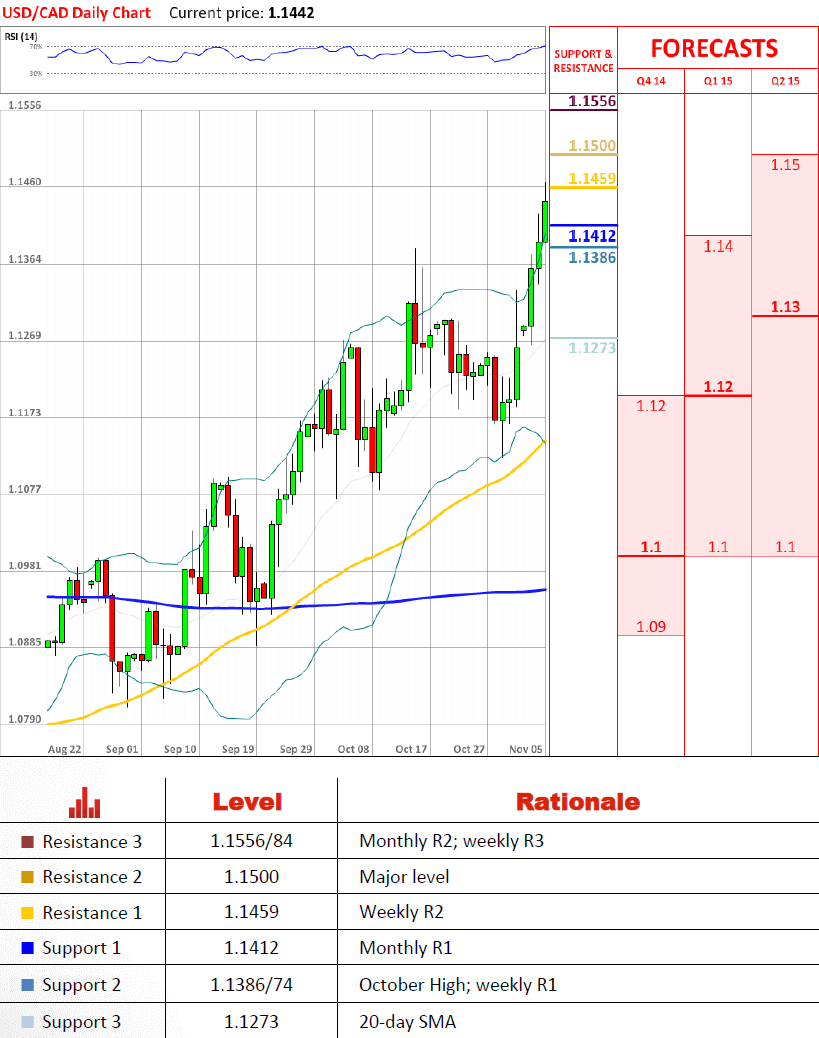Click the bold 1.12 forecast in Q1 15

718,387
